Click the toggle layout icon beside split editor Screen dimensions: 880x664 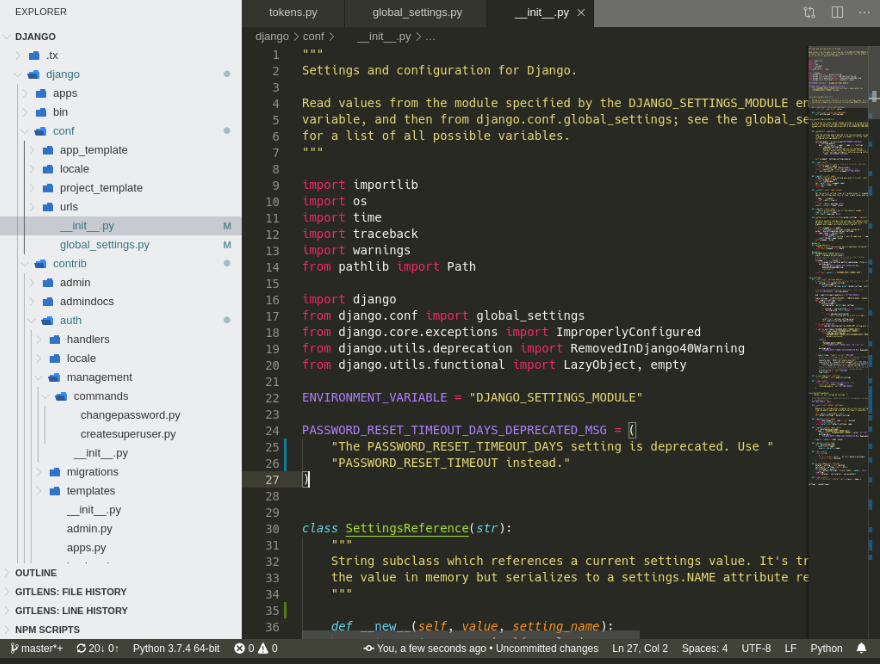coord(809,12)
